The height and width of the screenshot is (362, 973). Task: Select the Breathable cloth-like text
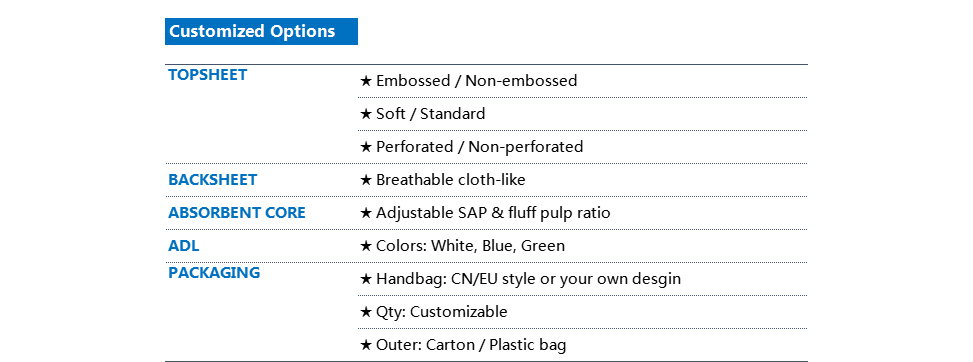click(451, 180)
